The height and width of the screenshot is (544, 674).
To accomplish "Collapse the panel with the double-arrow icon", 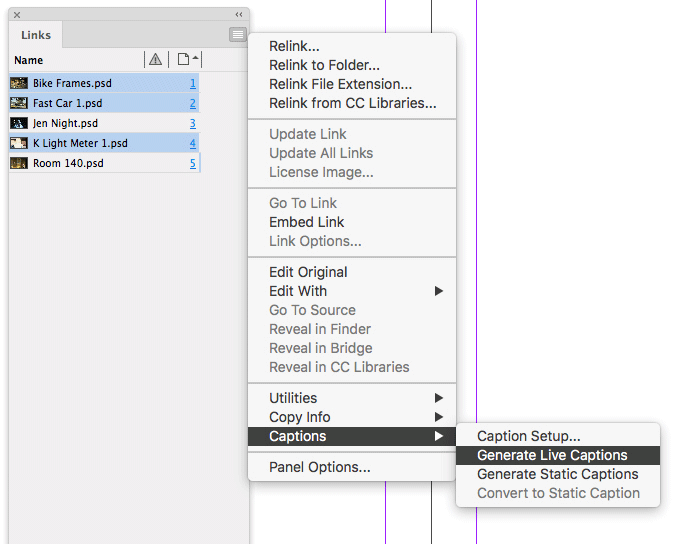I will pyautogui.click(x=239, y=15).
